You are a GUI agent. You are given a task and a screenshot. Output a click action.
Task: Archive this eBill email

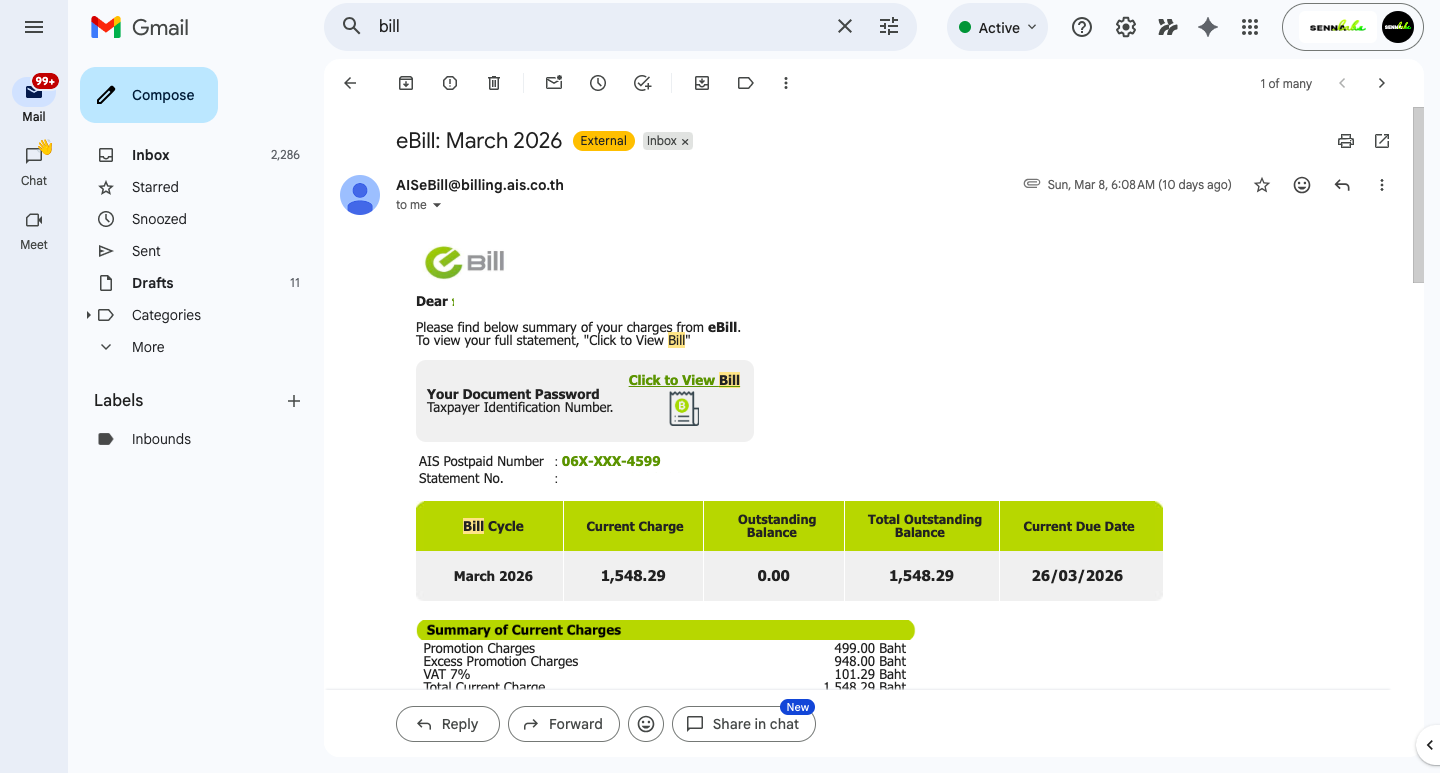406,84
